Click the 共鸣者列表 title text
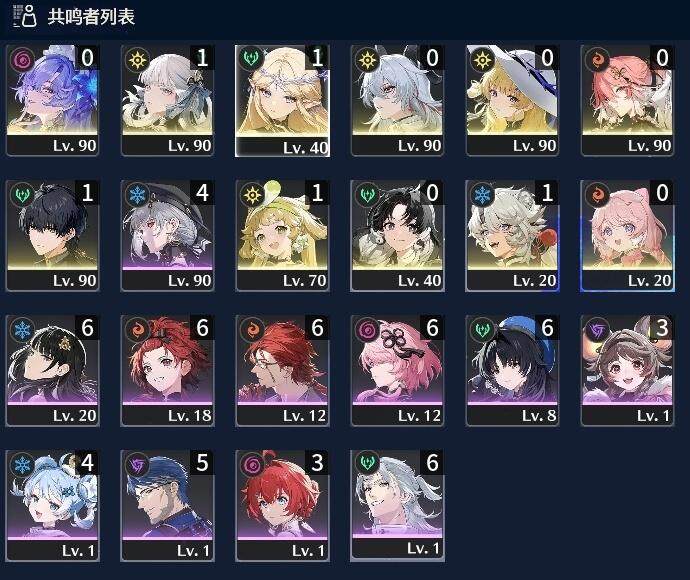 tap(91, 17)
